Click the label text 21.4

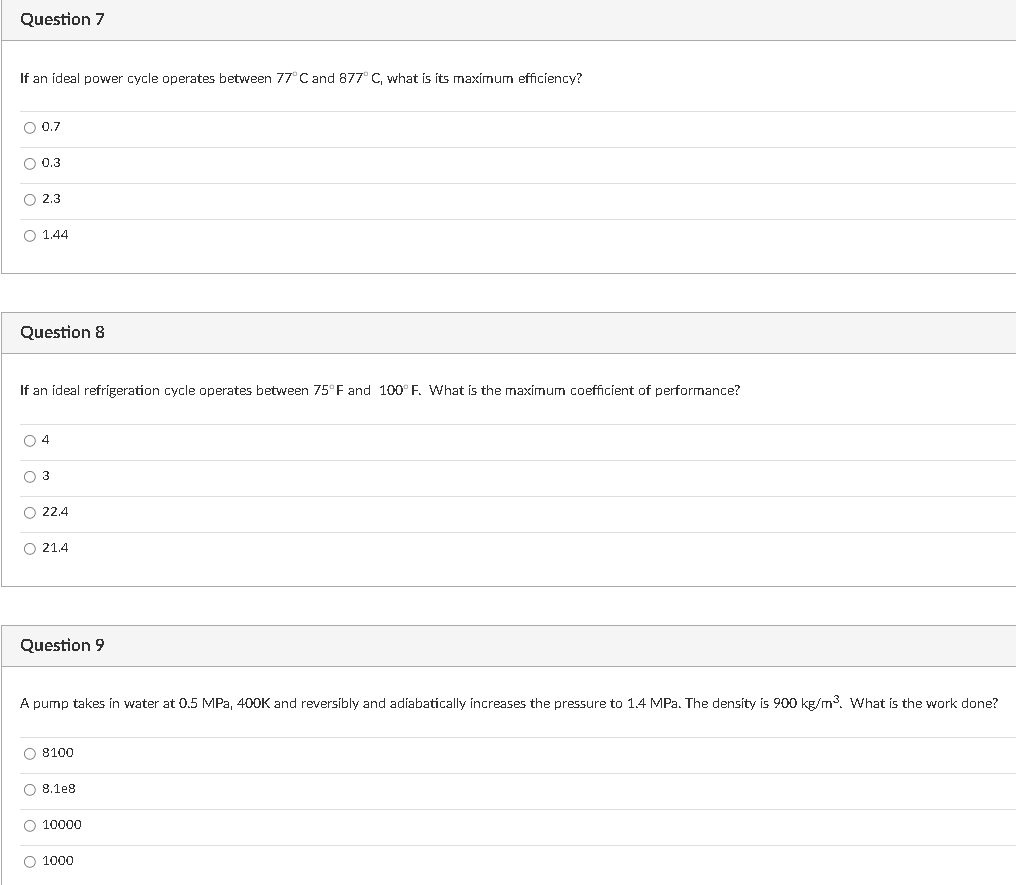pyautogui.click(x=53, y=548)
